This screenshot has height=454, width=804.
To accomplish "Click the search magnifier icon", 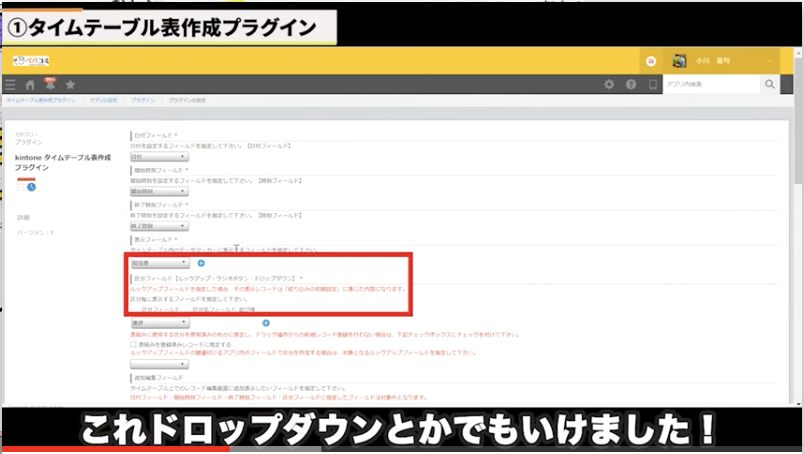I will tap(769, 85).
